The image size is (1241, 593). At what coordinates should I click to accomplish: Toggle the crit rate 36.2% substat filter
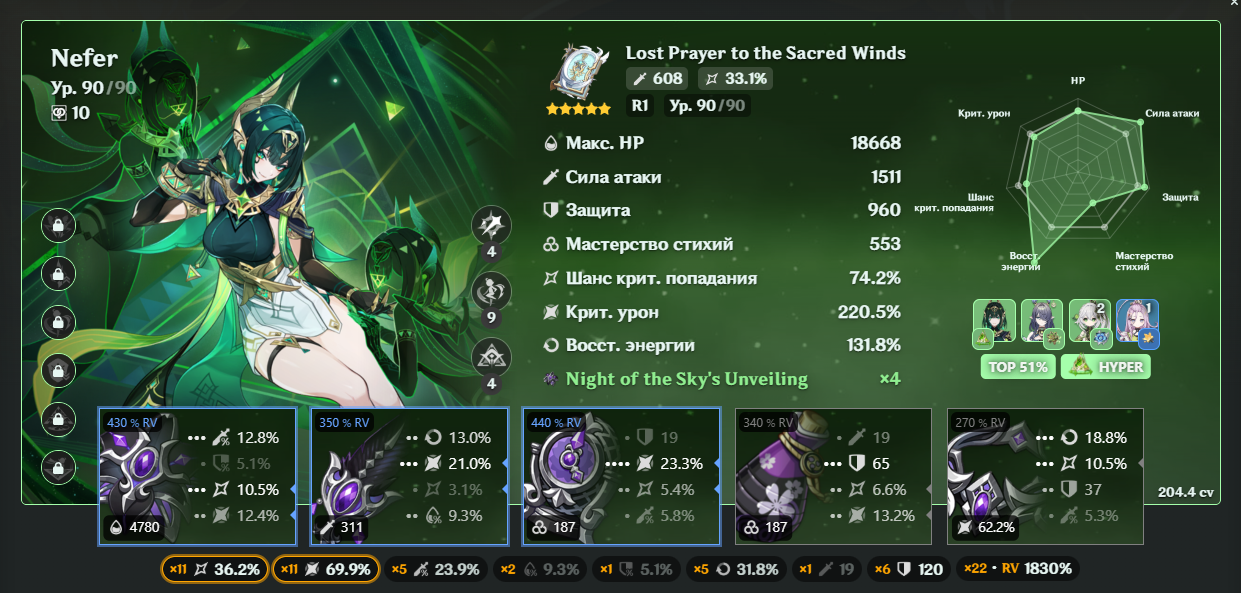(214, 569)
